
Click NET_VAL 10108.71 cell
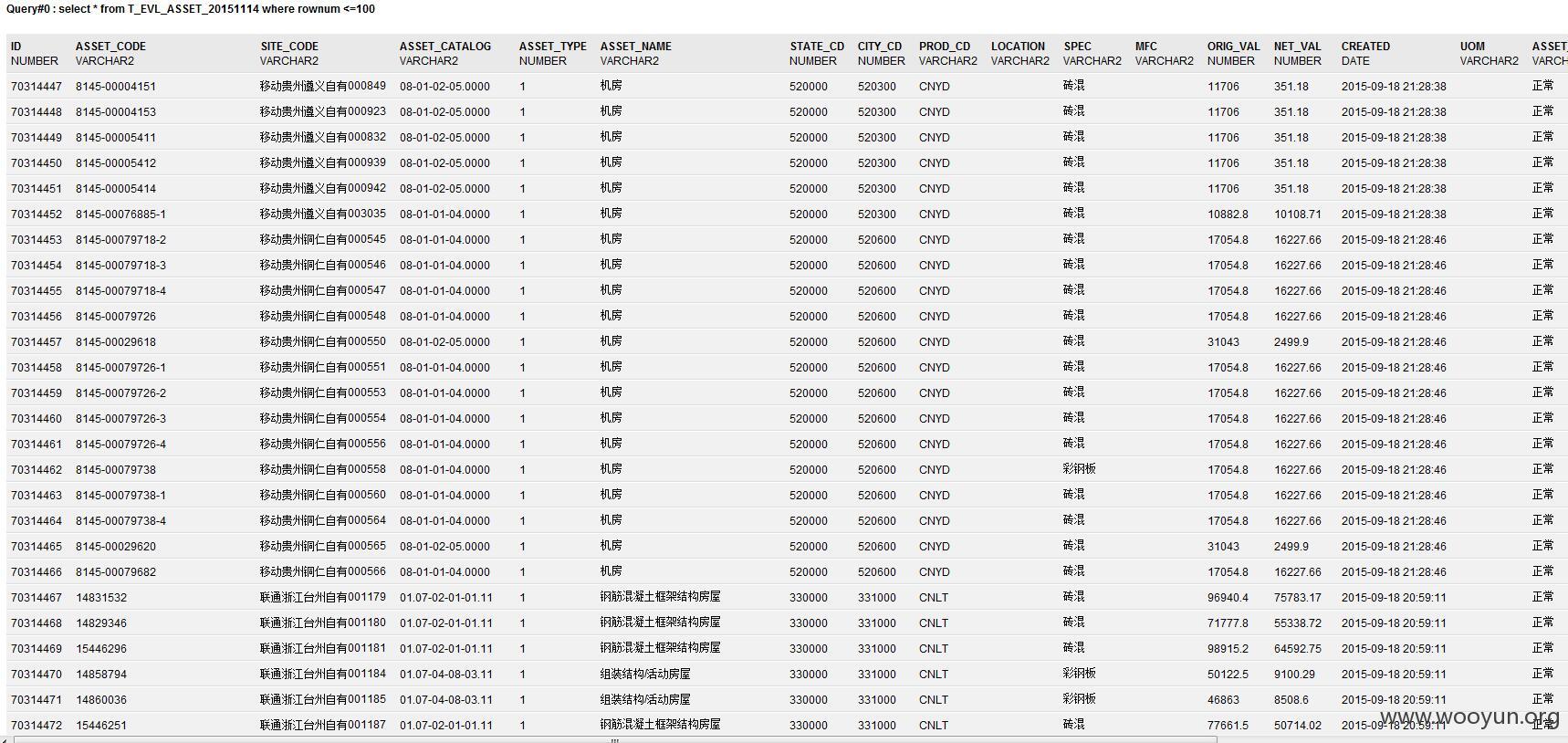pos(1297,215)
